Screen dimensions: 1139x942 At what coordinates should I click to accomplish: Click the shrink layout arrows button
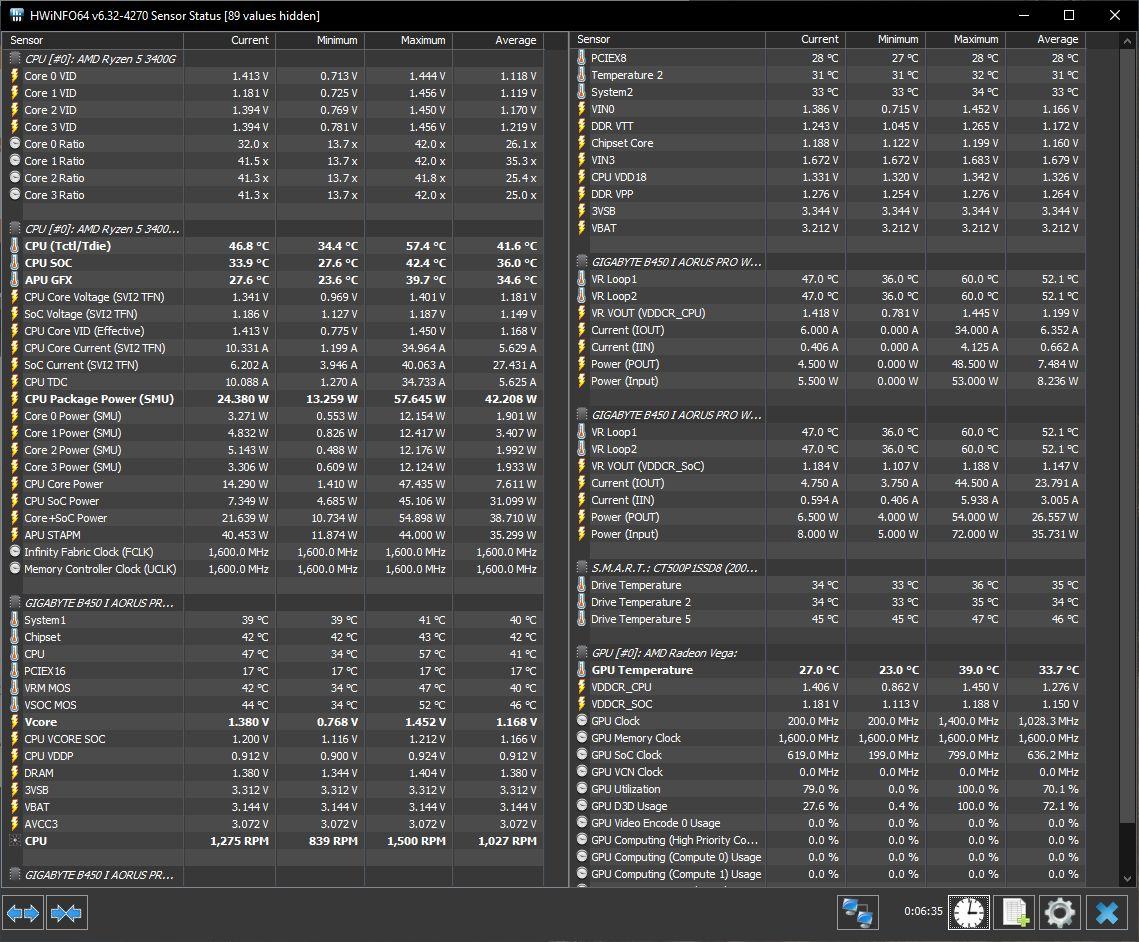point(66,912)
